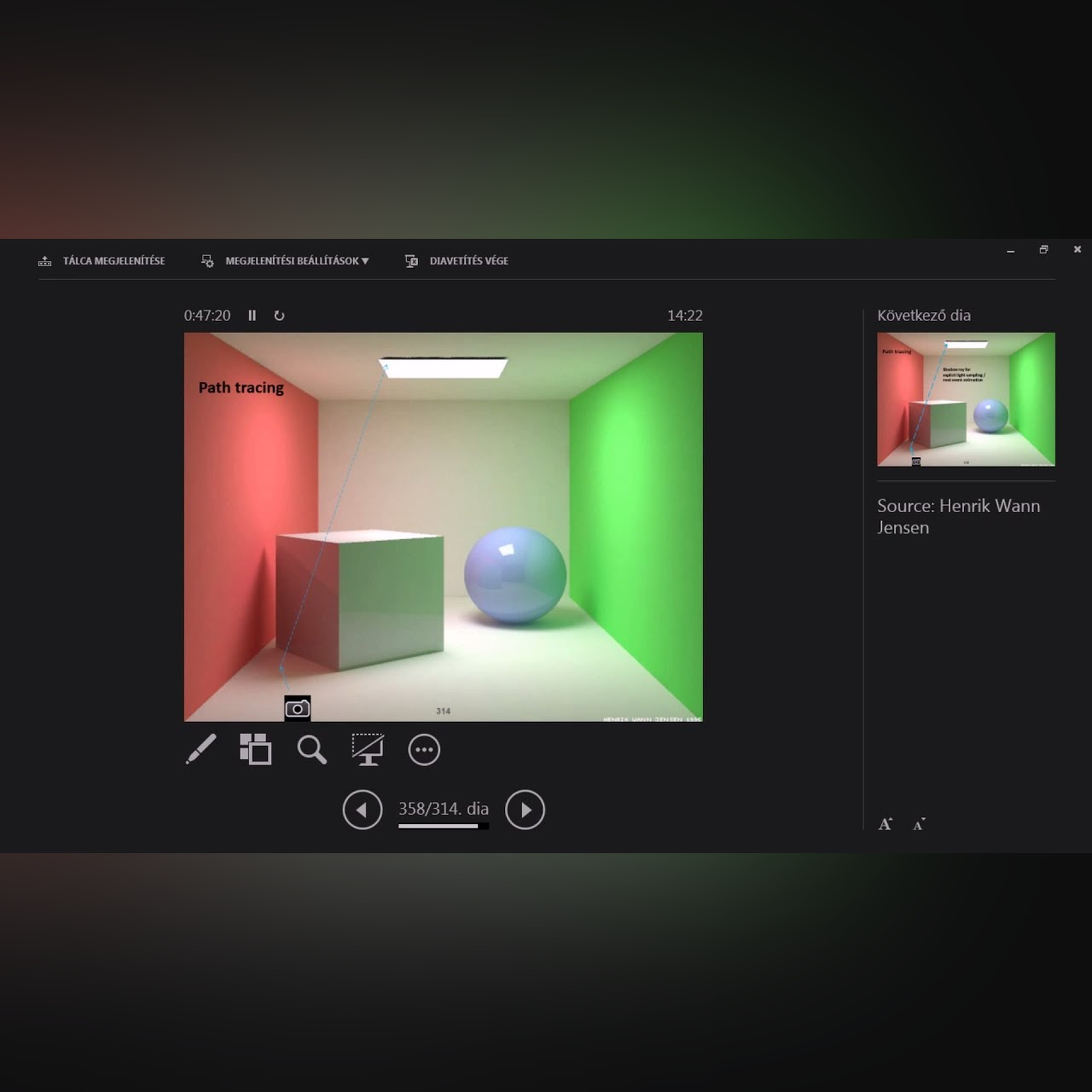1092x1092 pixels.
Task: Click the end slide show icon
Action: coord(411,261)
